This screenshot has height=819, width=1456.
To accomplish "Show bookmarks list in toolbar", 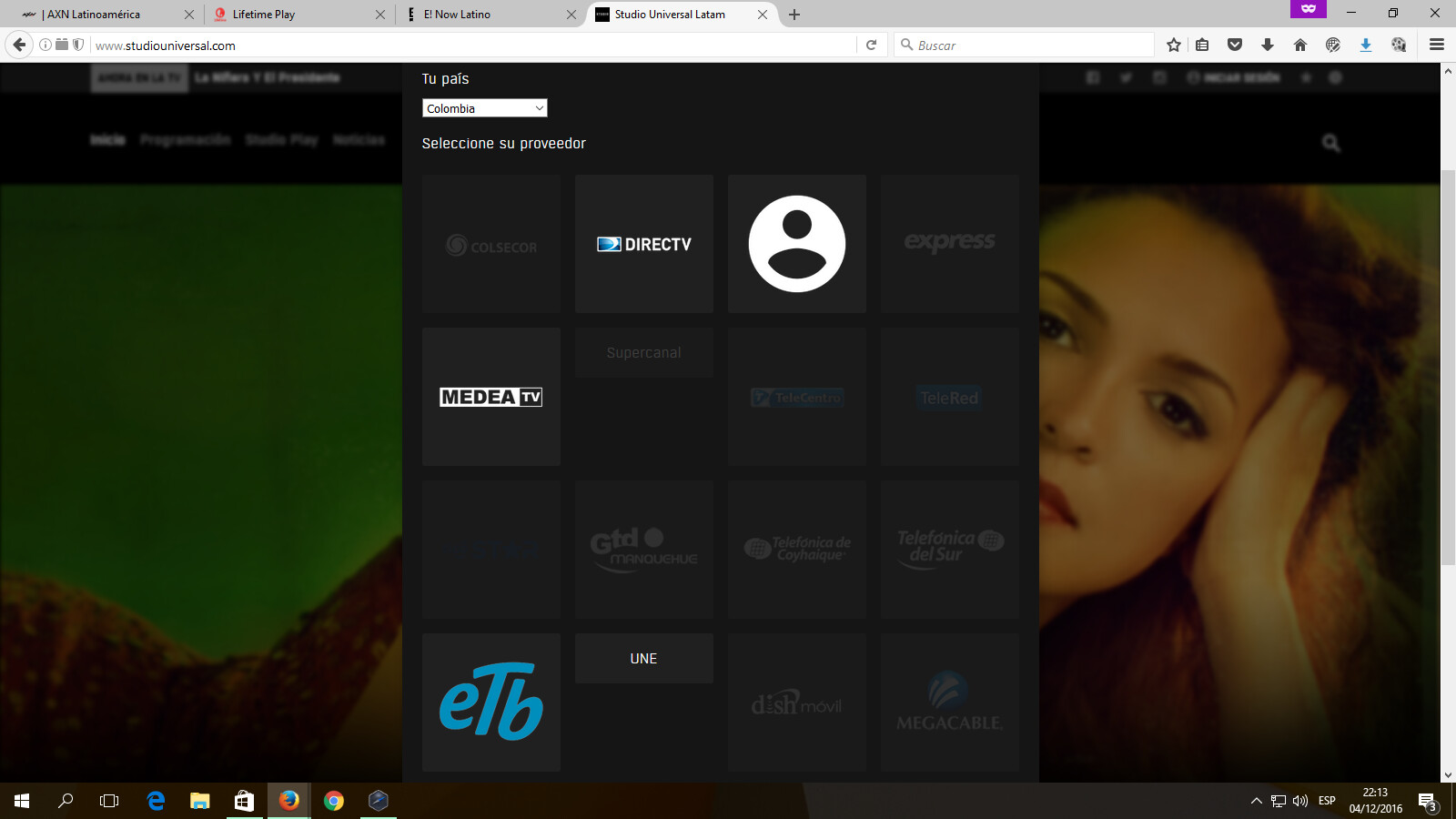I will click(1202, 45).
